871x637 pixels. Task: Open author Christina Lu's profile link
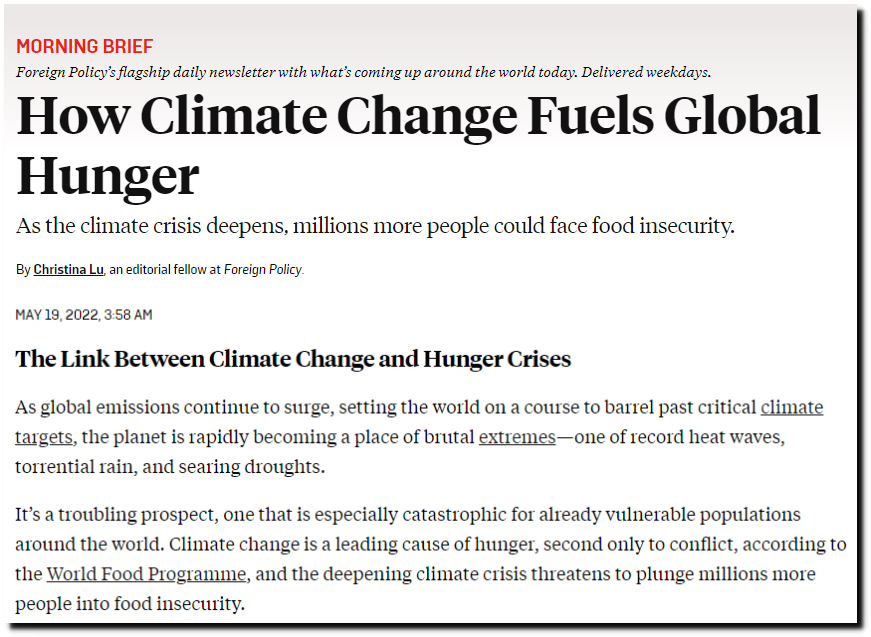click(x=68, y=270)
